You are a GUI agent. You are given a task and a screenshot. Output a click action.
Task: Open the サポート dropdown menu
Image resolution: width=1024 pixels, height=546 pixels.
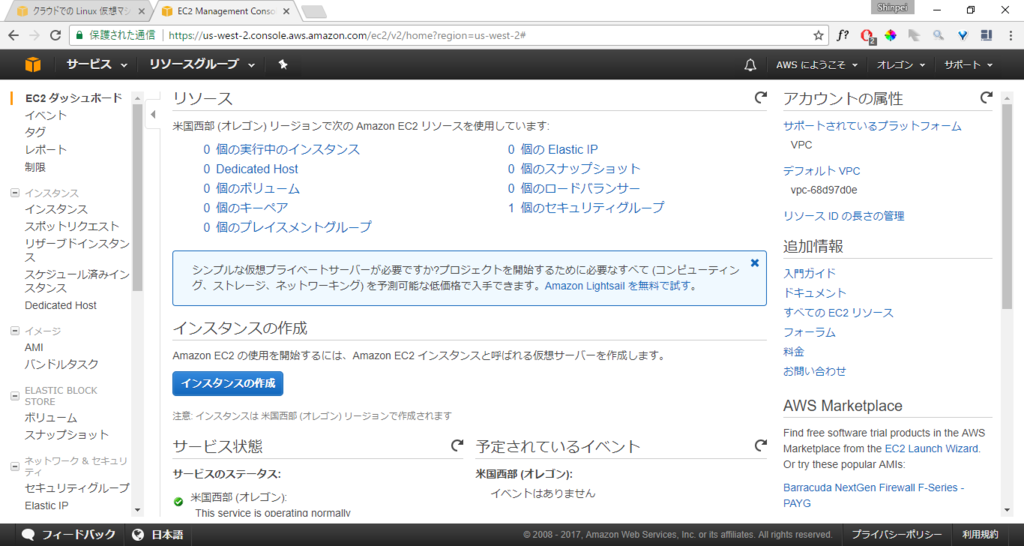tap(968, 65)
